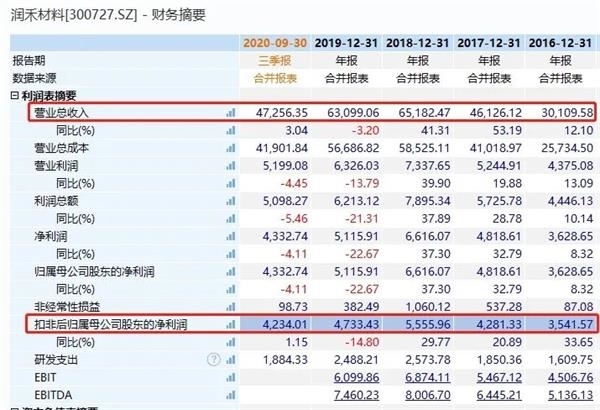Open chart icon for 非经常性损益 row

231,307
